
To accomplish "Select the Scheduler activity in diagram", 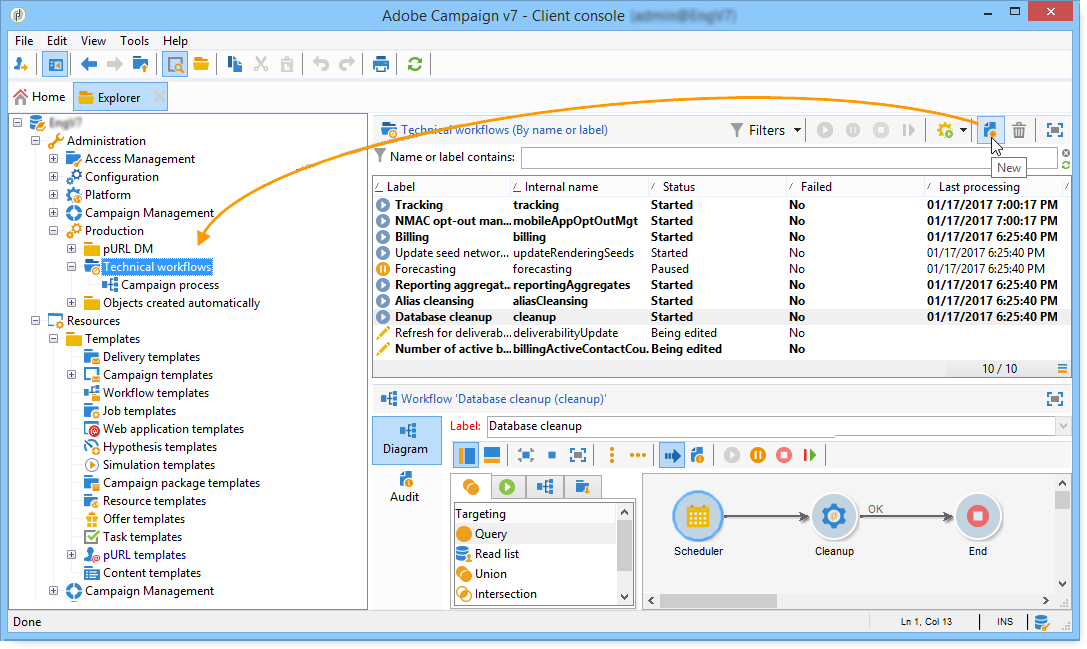I will pyautogui.click(x=697, y=516).
